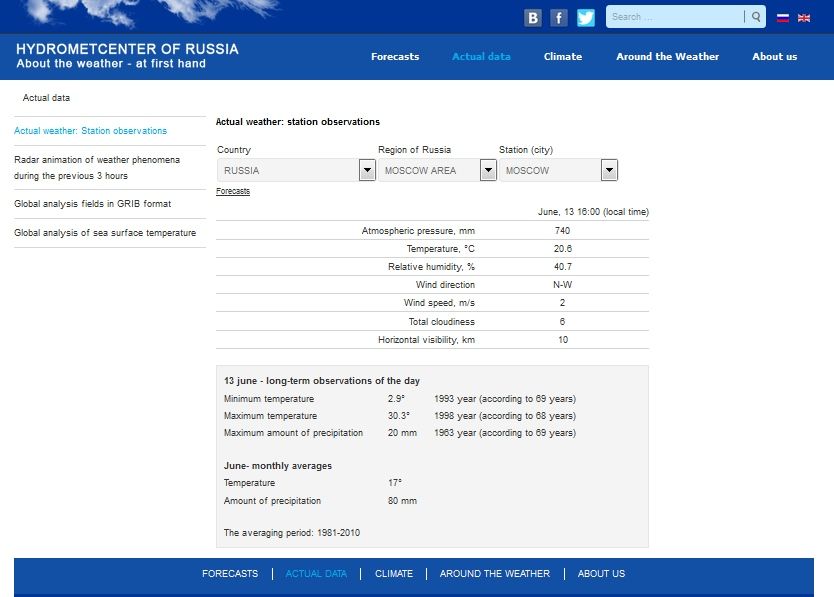
Task: Open Climate in the top navigation
Action: click(x=563, y=56)
